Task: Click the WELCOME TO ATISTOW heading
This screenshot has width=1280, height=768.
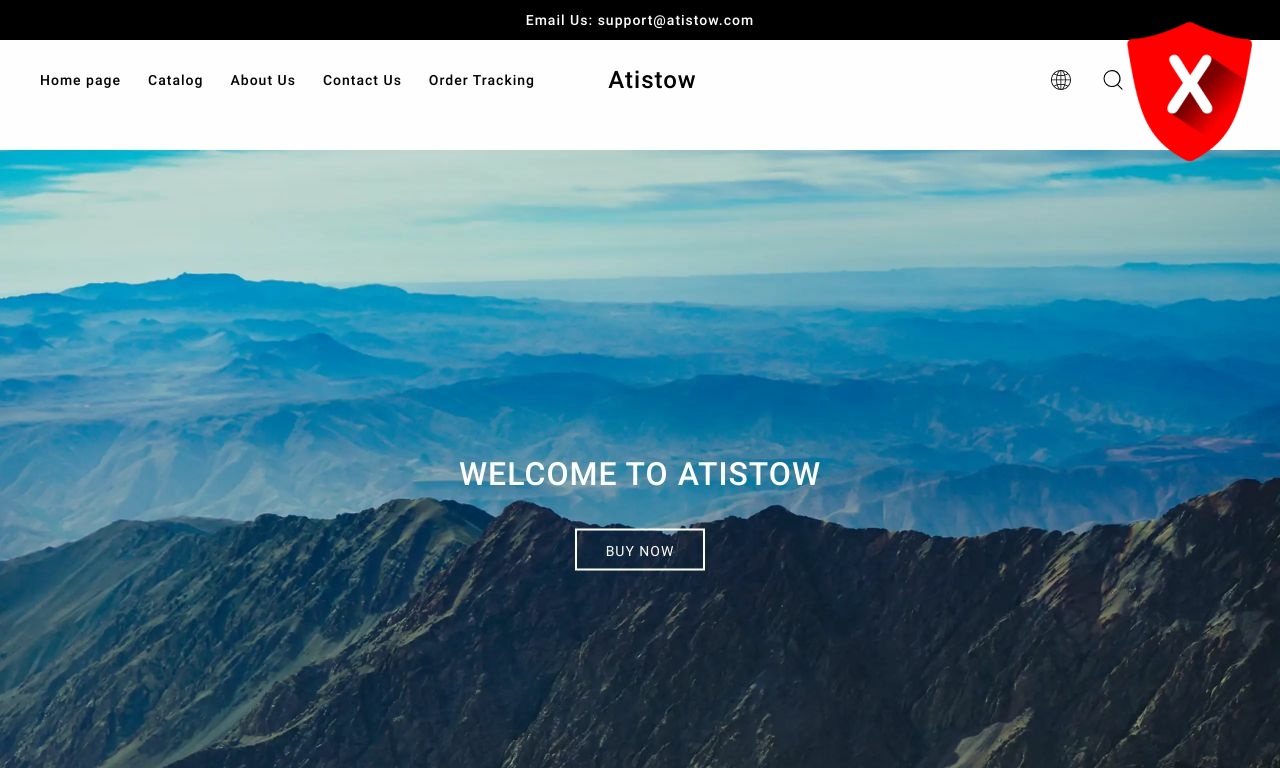Action: 640,473
